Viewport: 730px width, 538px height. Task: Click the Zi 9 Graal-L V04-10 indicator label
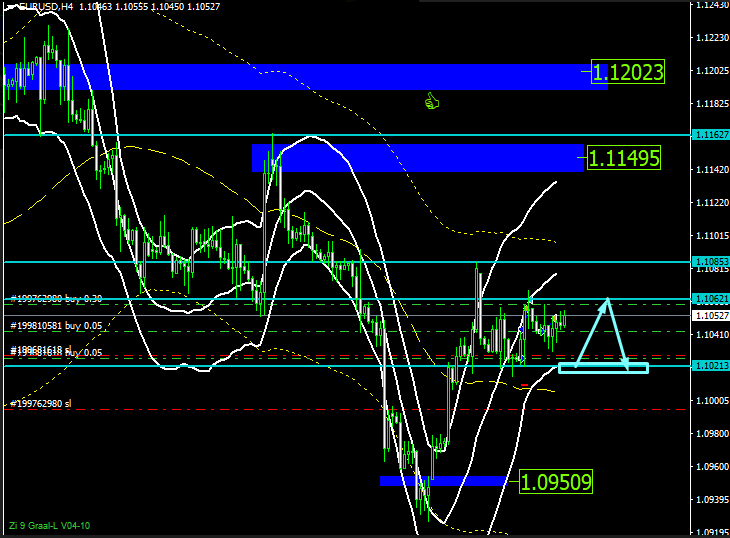click(49, 525)
